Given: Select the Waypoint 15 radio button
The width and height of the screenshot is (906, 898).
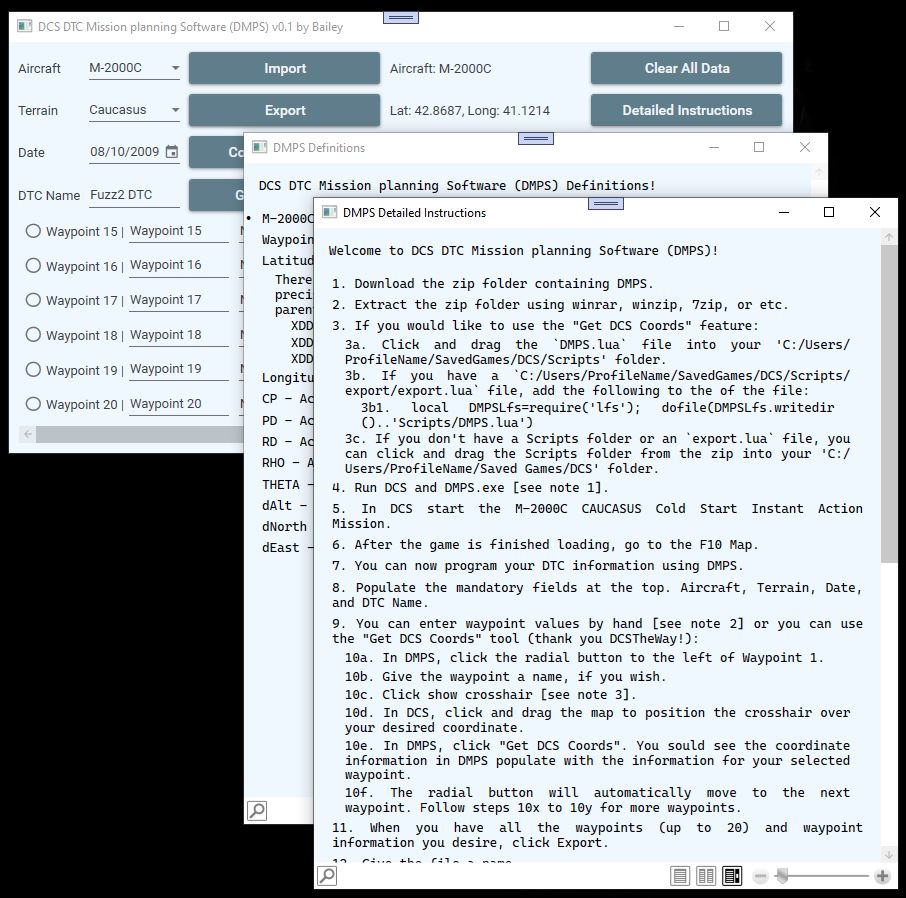Looking at the screenshot, I should coord(33,231).
